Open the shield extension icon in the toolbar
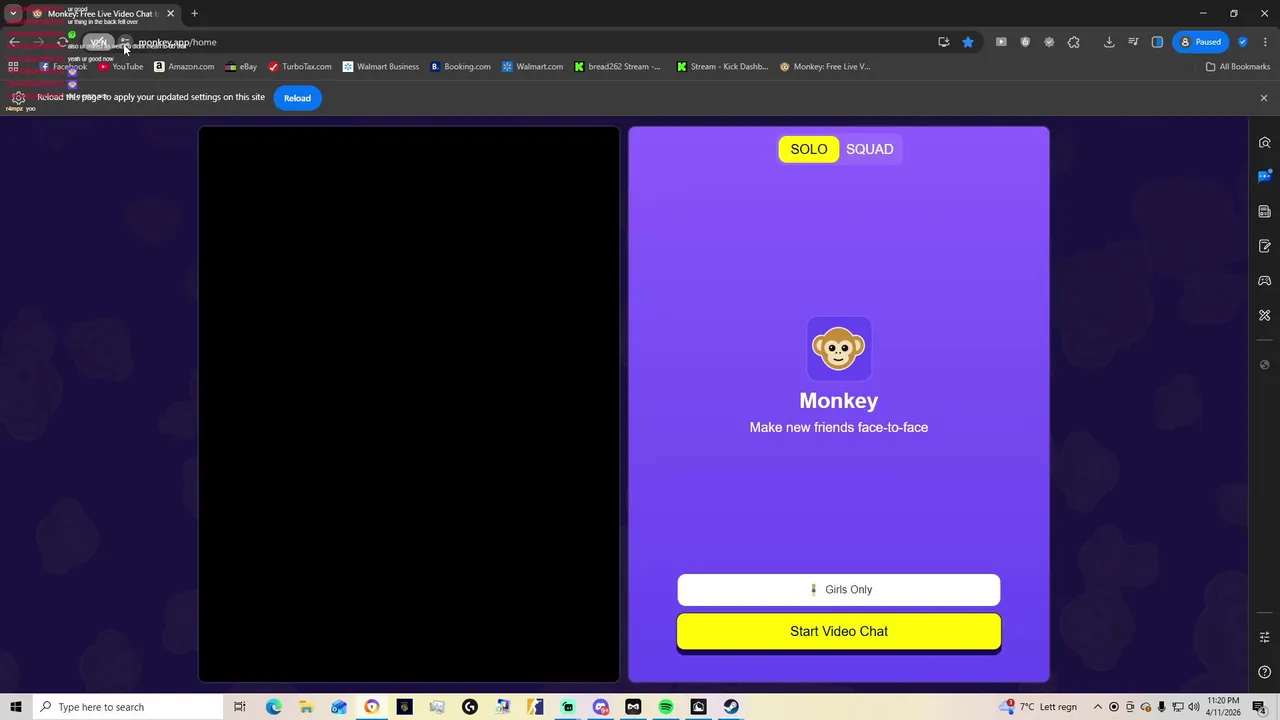 tap(1025, 42)
